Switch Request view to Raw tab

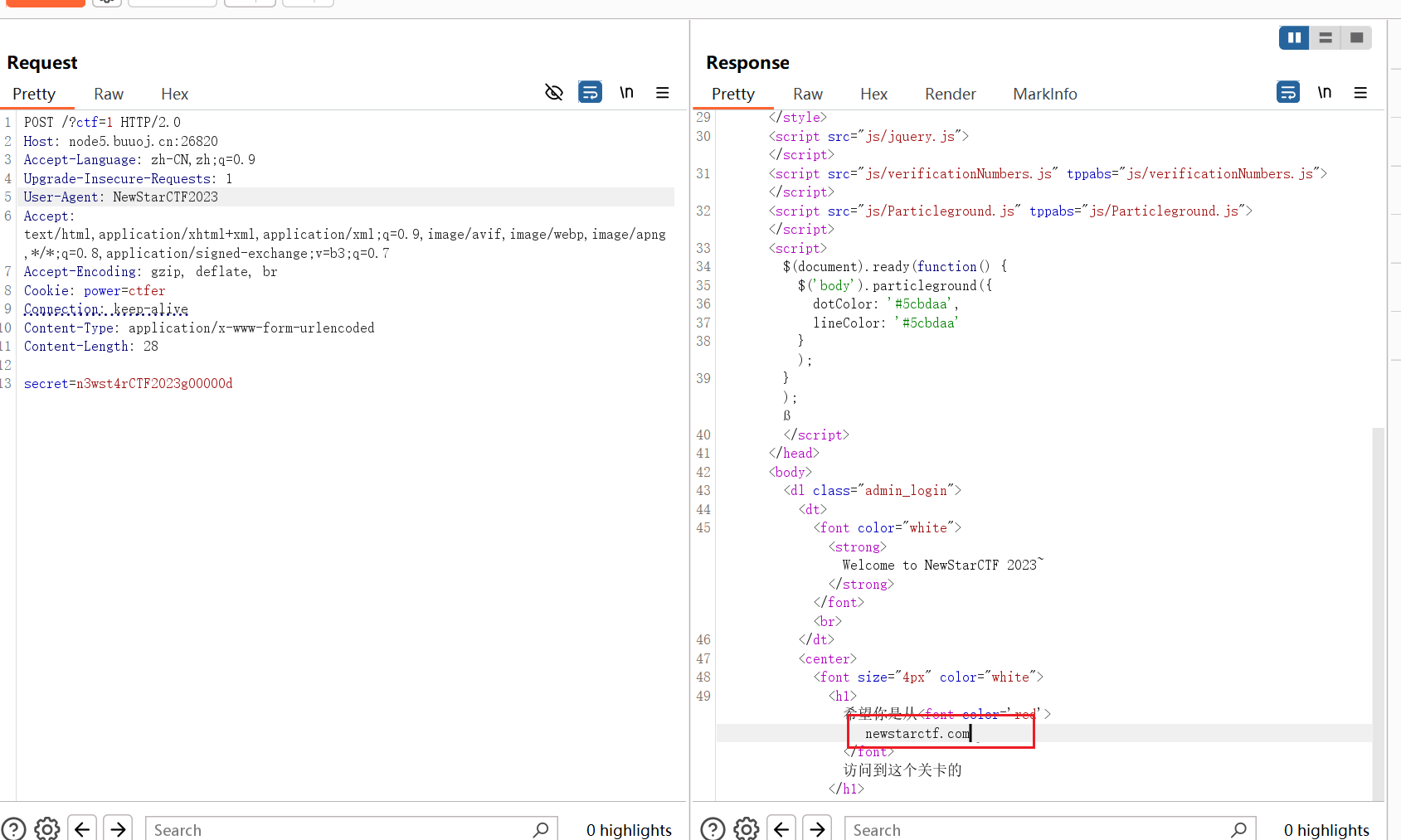(109, 94)
